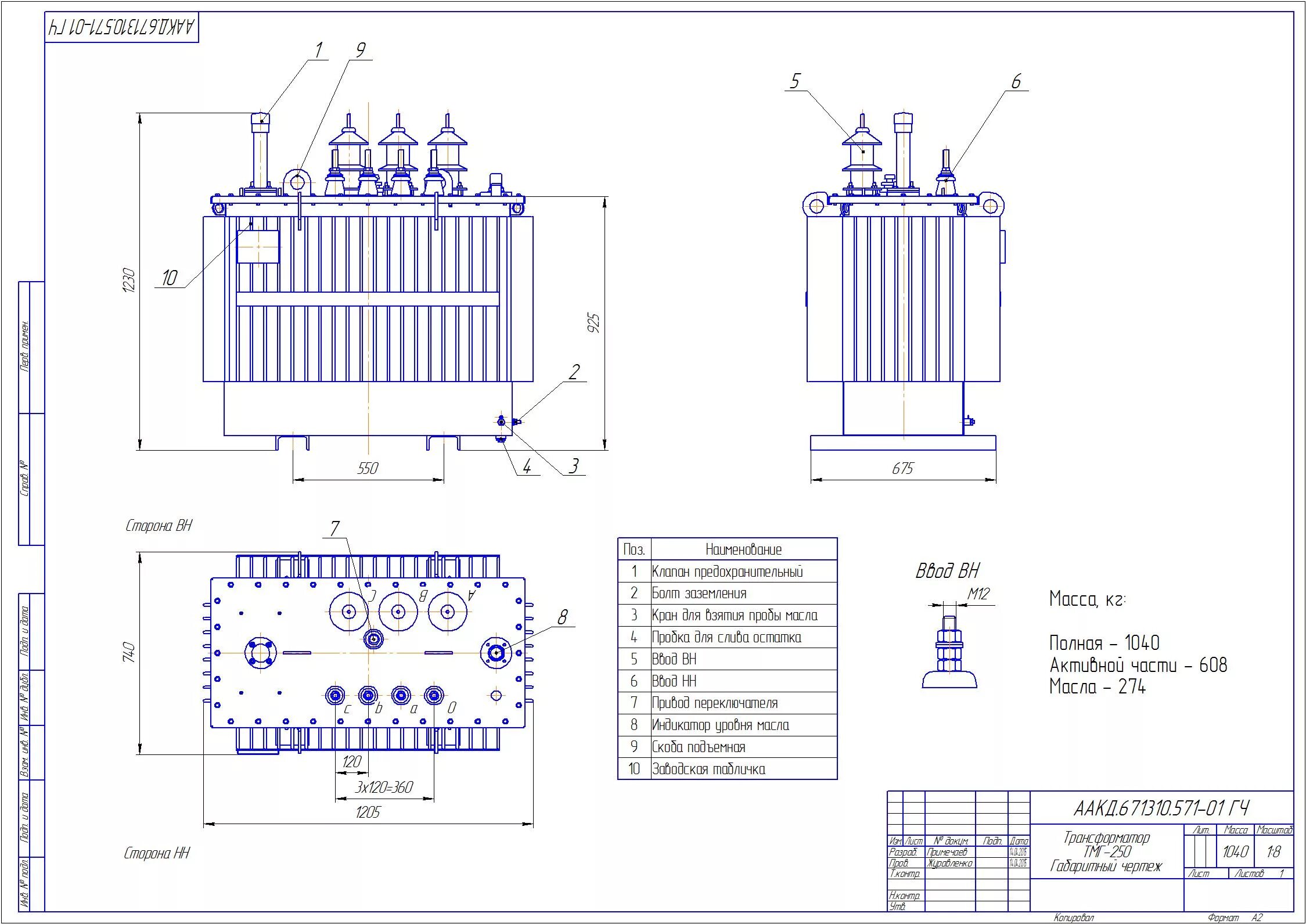Click the 1205 overall length dimension
Viewport: 1306px width, 924px height.
[368, 812]
